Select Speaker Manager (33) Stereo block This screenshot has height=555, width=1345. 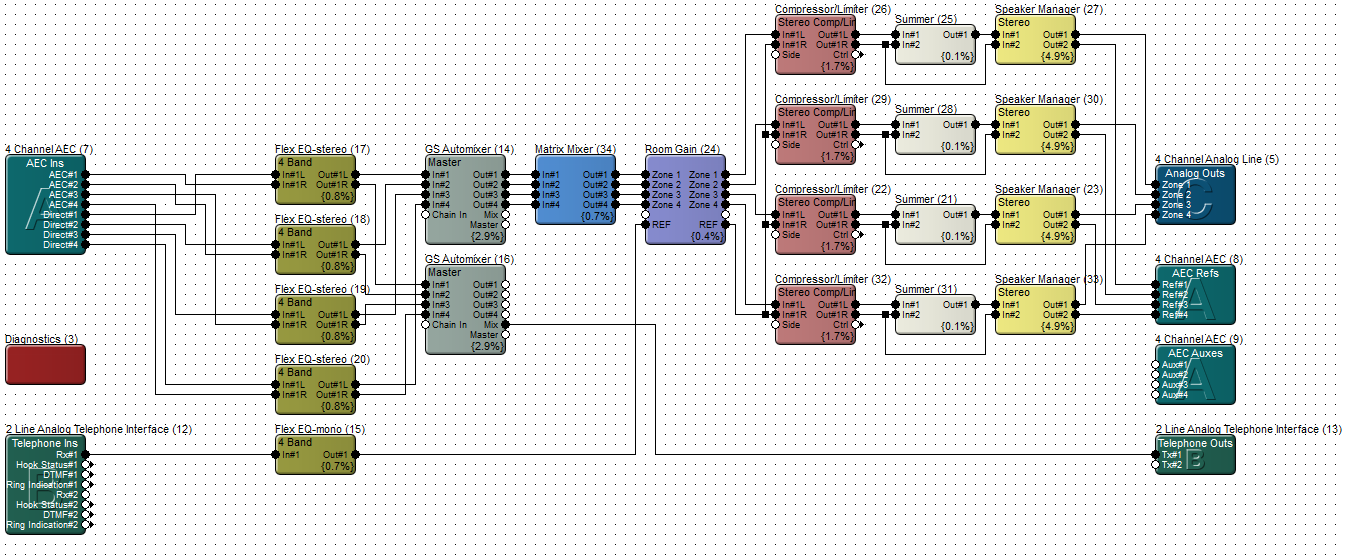pyautogui.click(x=1035, y=309)
